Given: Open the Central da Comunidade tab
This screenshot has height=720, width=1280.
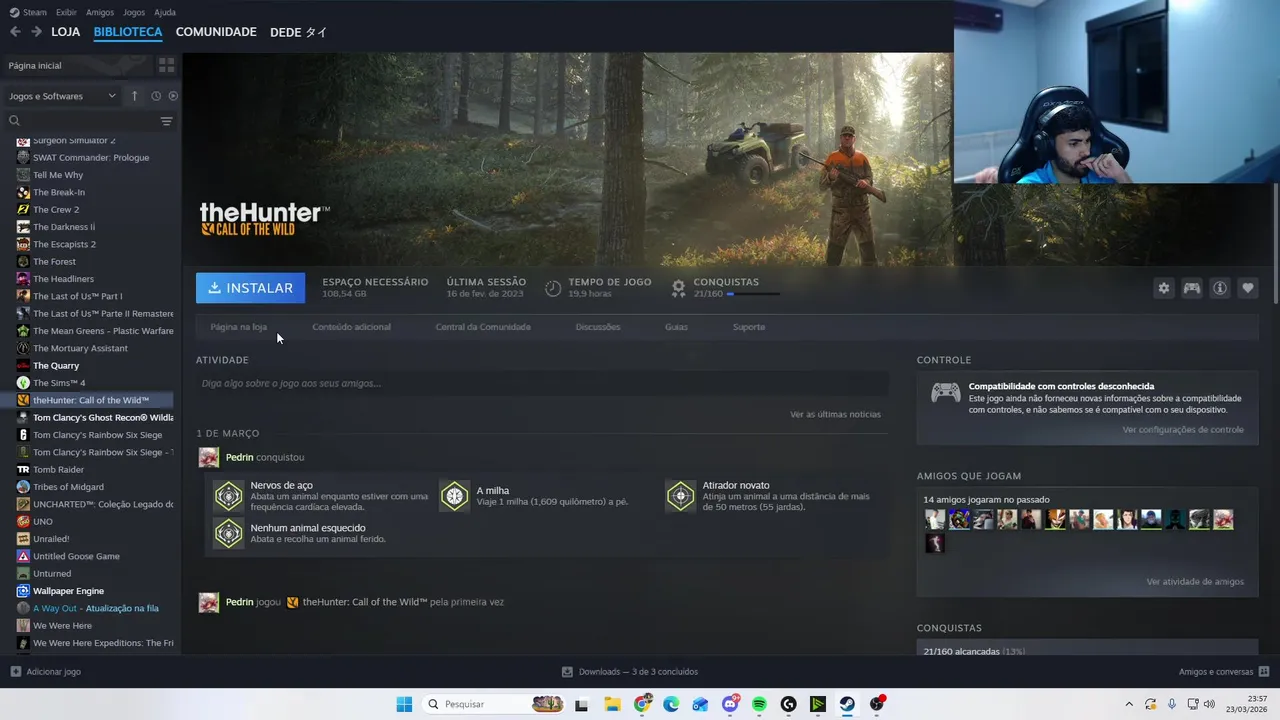Looking at the screenshot, I should [483, 327].
